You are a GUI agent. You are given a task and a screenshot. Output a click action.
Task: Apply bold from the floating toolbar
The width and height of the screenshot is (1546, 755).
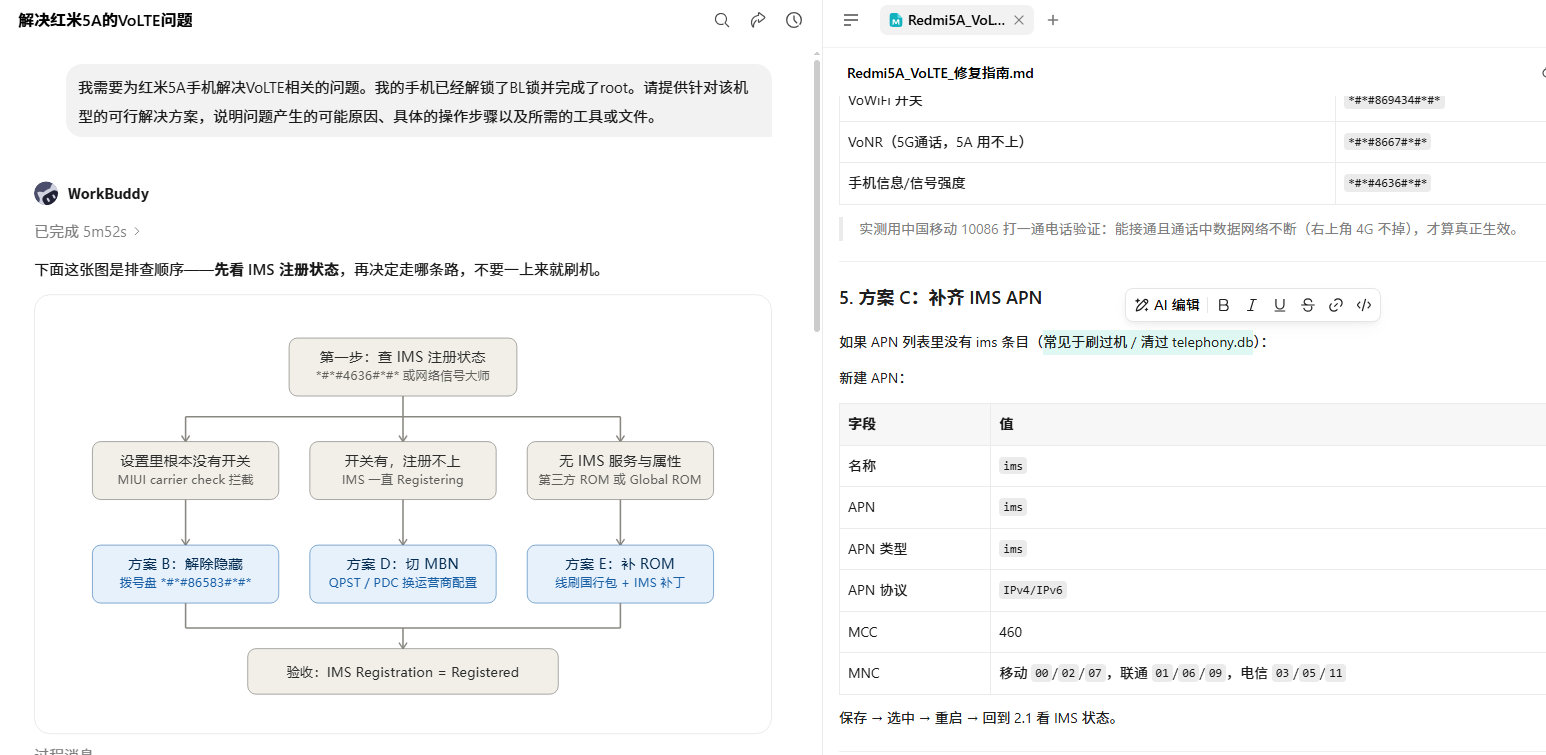[1223, 305]
